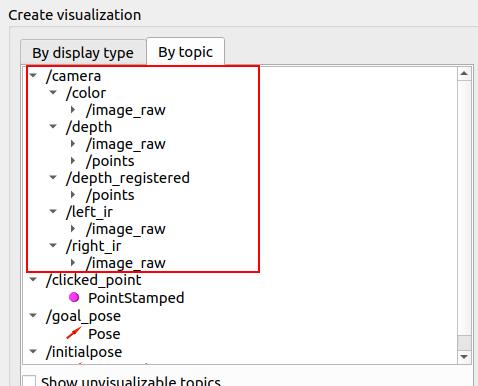478x386 pixels.
Task: Click the scrollbar up arrow
Action: click(x=464, y=73)
